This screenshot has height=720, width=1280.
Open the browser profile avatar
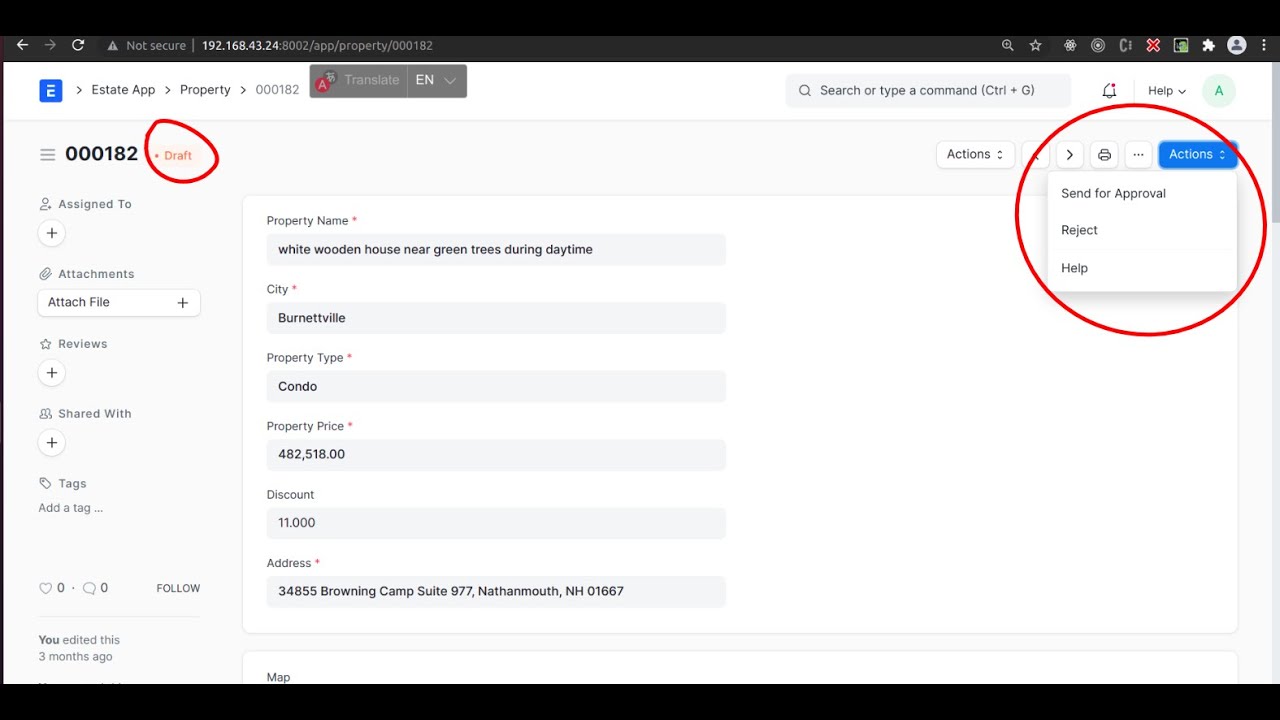1236,45
